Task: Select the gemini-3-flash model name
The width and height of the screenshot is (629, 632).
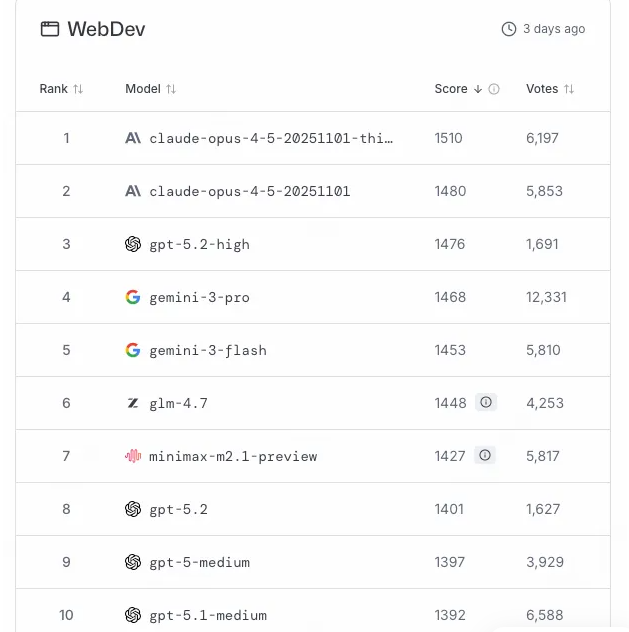Action: 208,350
